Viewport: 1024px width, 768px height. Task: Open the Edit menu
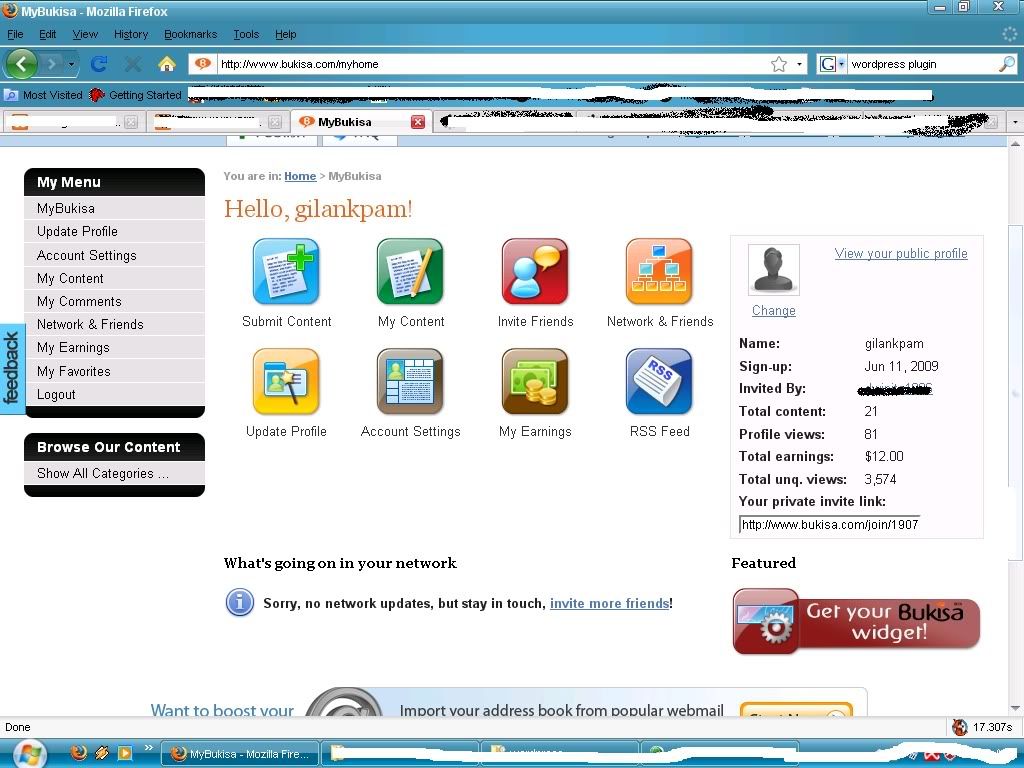pos(48,35)
